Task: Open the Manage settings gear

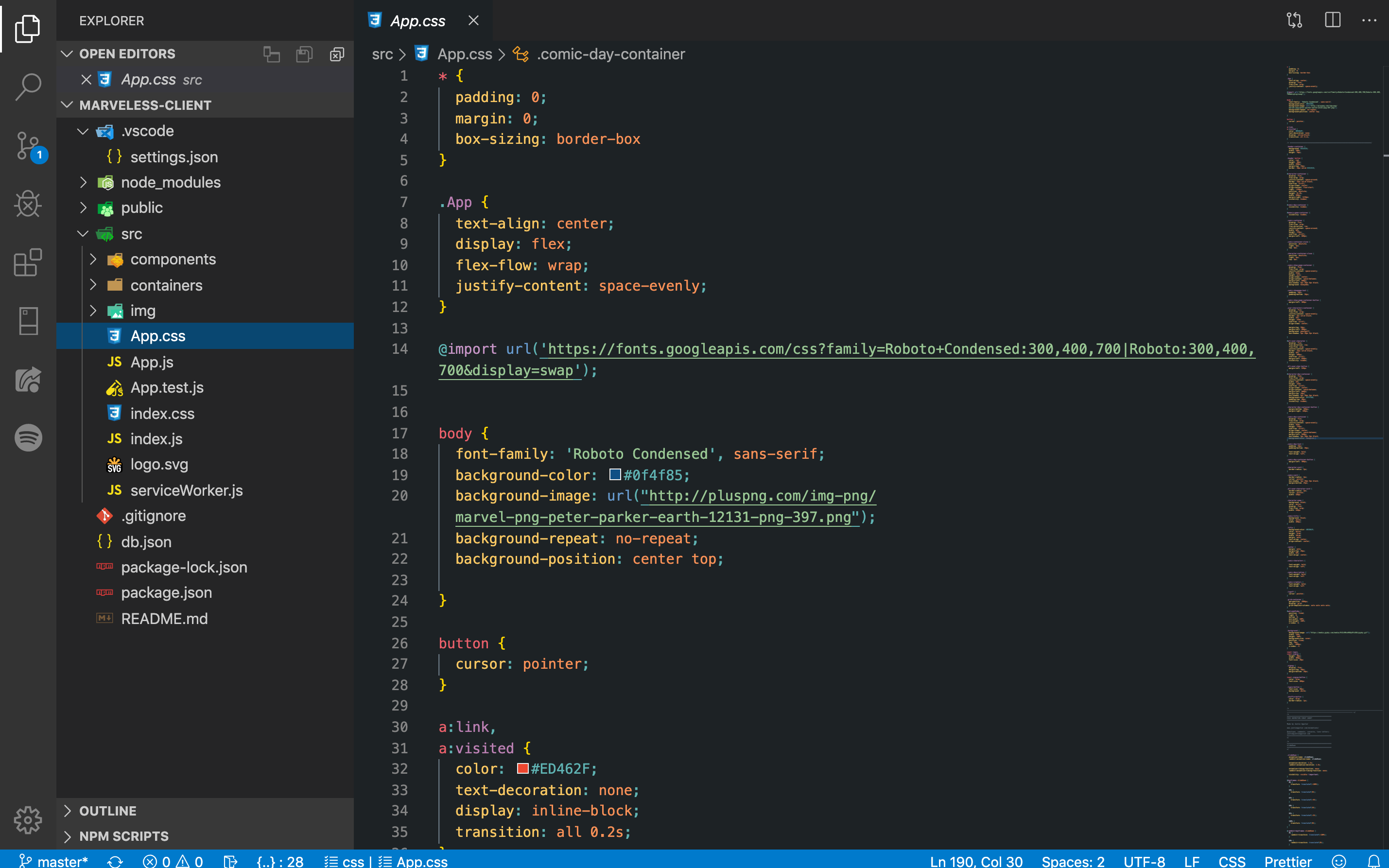Action: [x=28, y=820]
